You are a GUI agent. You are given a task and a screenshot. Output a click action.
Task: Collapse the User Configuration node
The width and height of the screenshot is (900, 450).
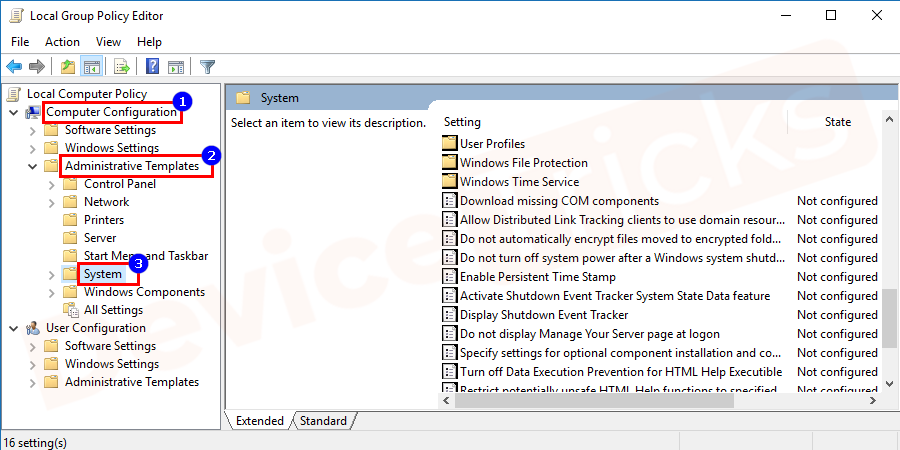click(x=13, y=328)
